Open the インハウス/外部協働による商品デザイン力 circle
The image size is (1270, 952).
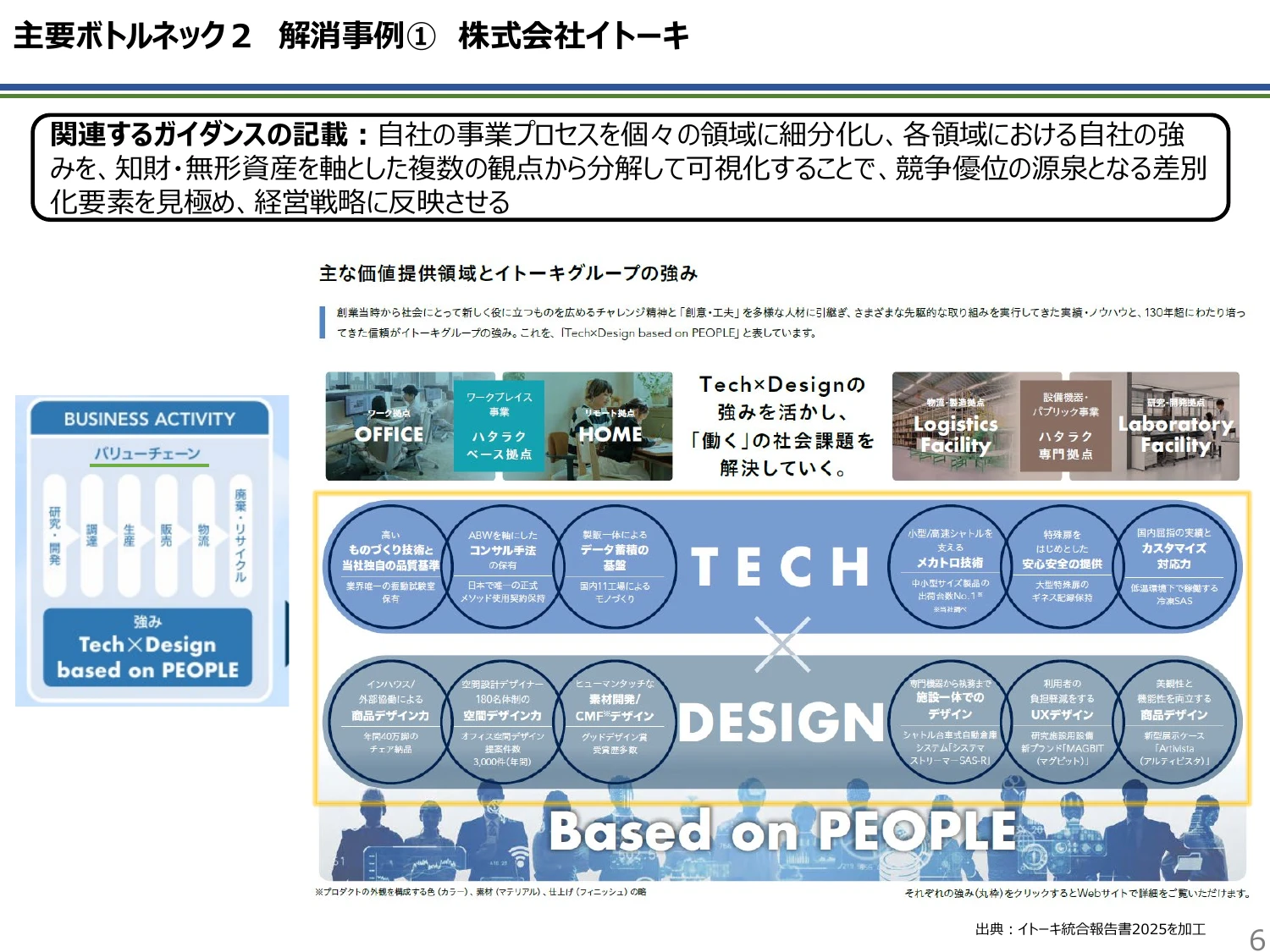(x=390, y=721)
